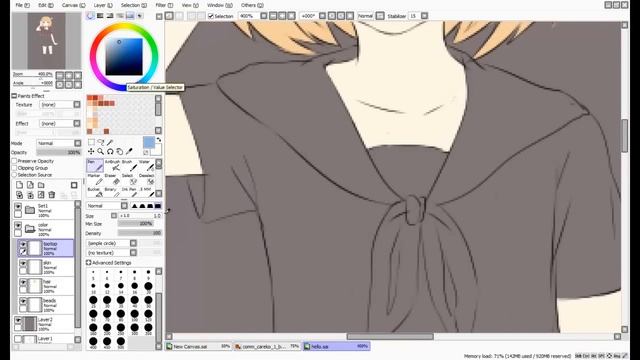Click the saturation/value square in color wheel
This screenshot has height=360, width=640.
[124, 57]
